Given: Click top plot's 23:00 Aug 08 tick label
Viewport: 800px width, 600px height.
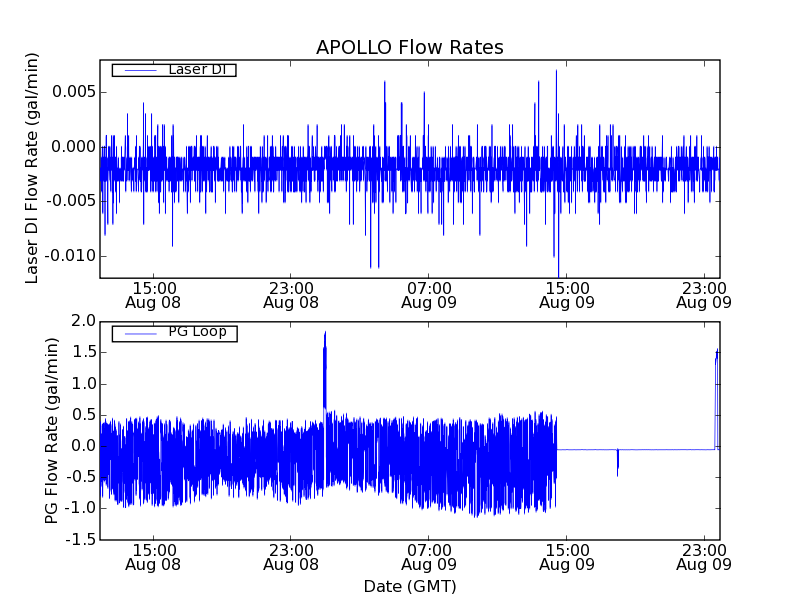Looking at the screenshot, I should pyautogui.click(x=291, y=295).
